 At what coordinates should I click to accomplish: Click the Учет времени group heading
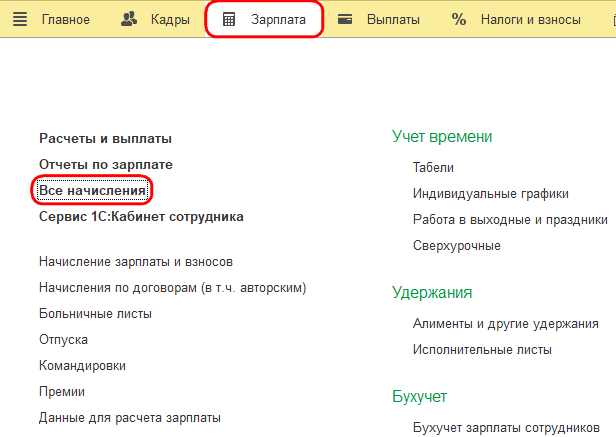point(442,137)
